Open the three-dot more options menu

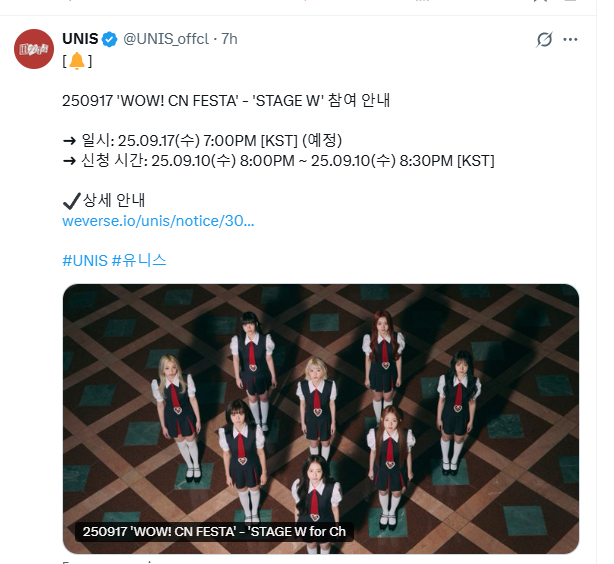[x=570, y=39]
